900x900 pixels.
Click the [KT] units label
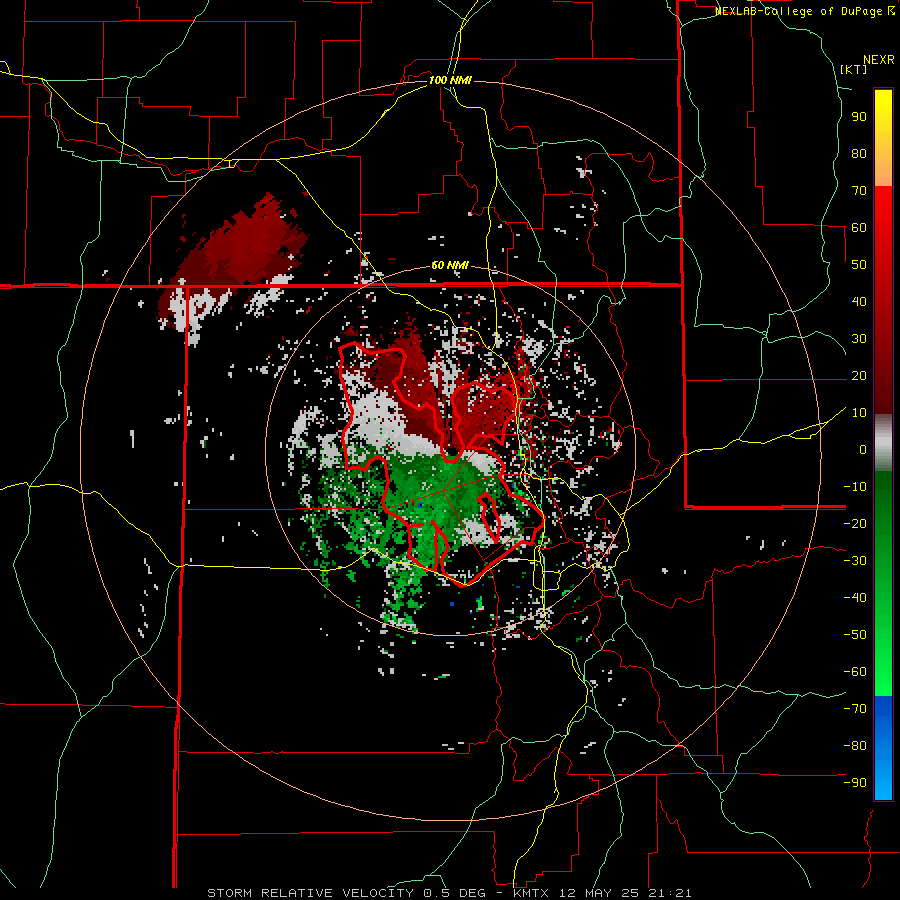click(854, 69)
